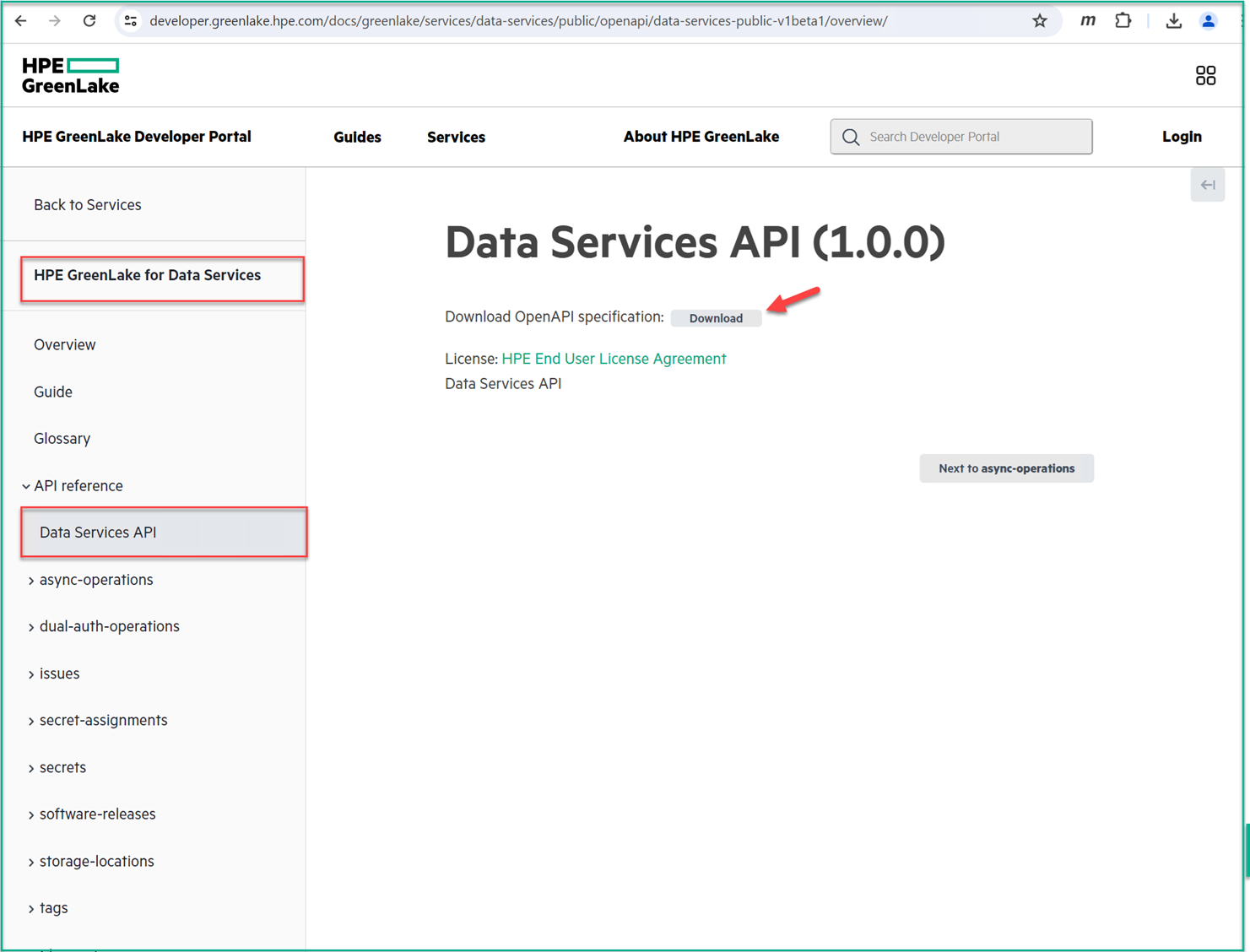
Task: Select Data Services API in sidebar
Action: click(x=164, y=533)
